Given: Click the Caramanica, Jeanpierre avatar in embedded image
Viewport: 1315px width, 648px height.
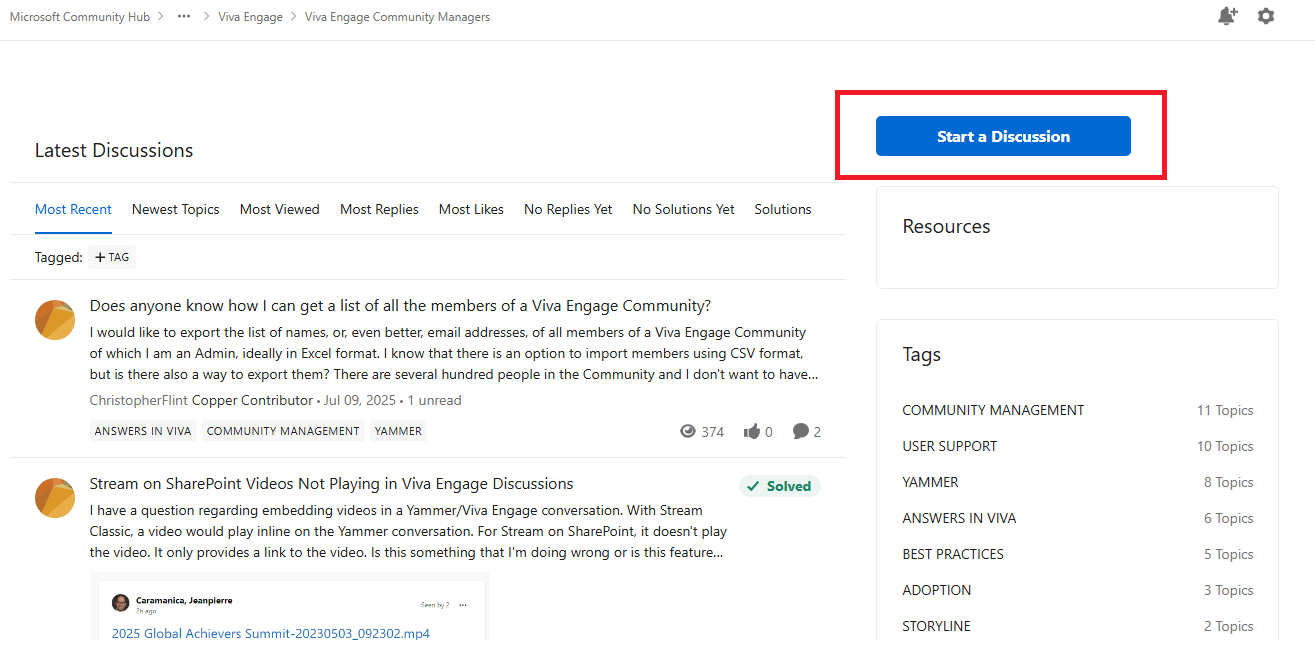Looking at the screenshot, I should coord(121,603).
